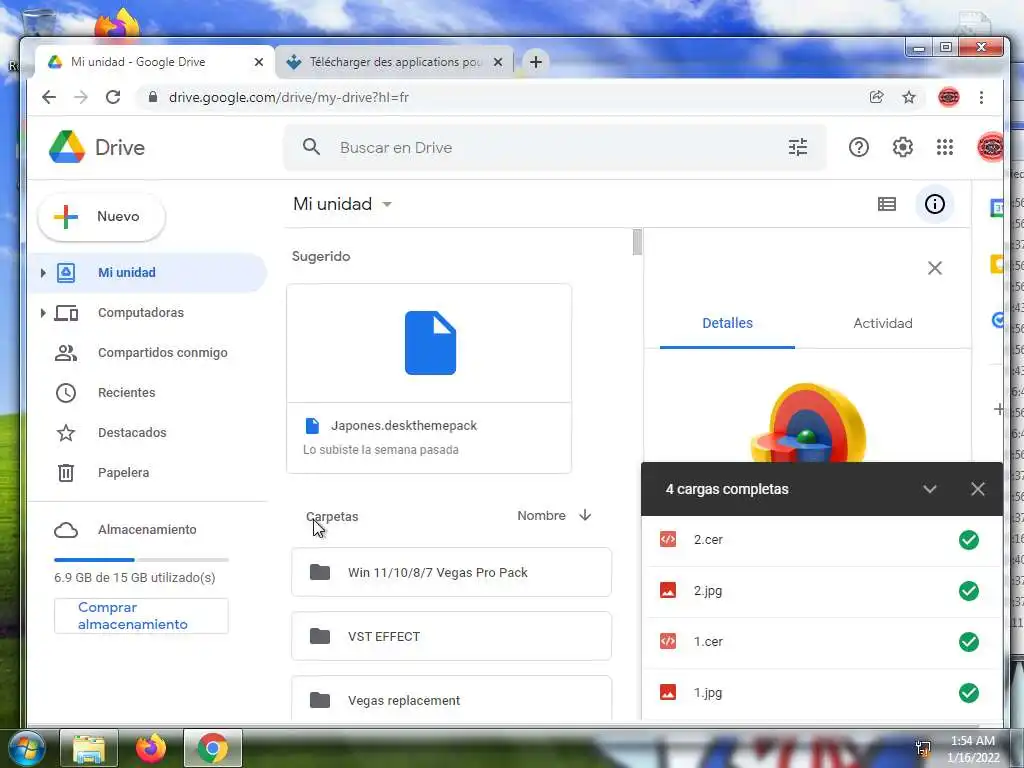Collapse the uploads panel with chevron
1024x768 pixels.
point(929,489)
